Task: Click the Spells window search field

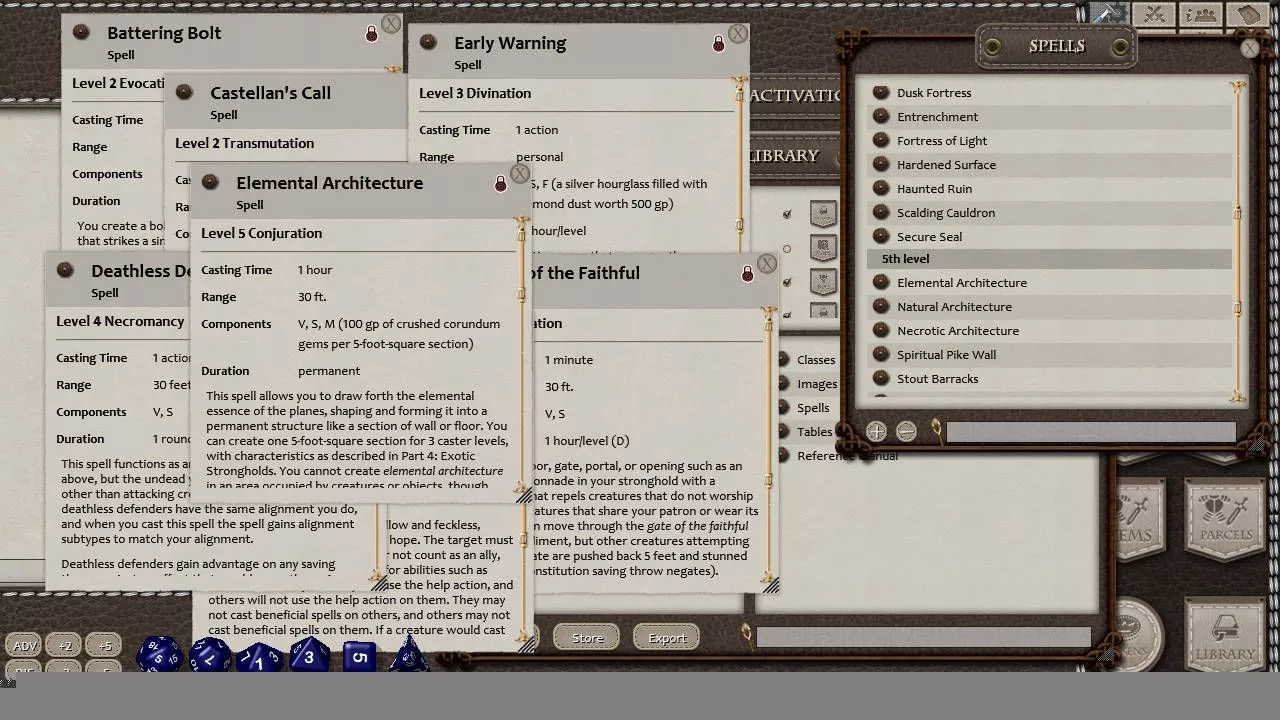Action: click(x=1091, y=432)
